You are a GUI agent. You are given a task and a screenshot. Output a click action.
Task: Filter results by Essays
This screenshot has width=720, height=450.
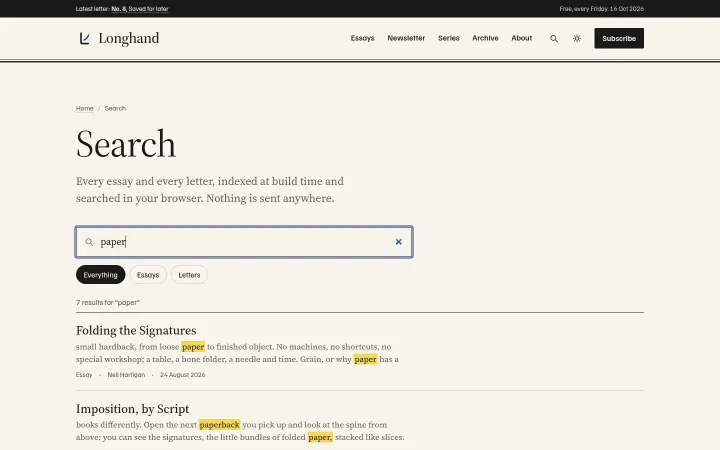click(x=148, y=275)
